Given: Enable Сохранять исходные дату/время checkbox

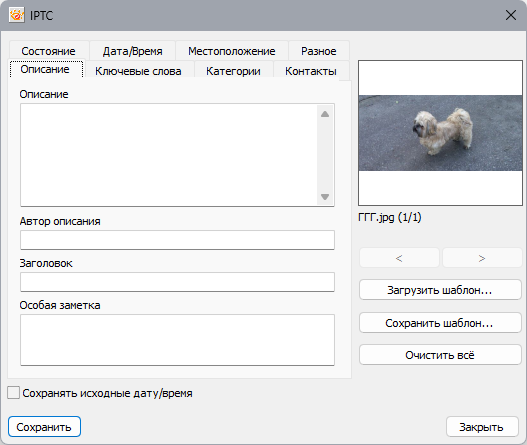Looking at the screenshot, I should pos(13,393).
